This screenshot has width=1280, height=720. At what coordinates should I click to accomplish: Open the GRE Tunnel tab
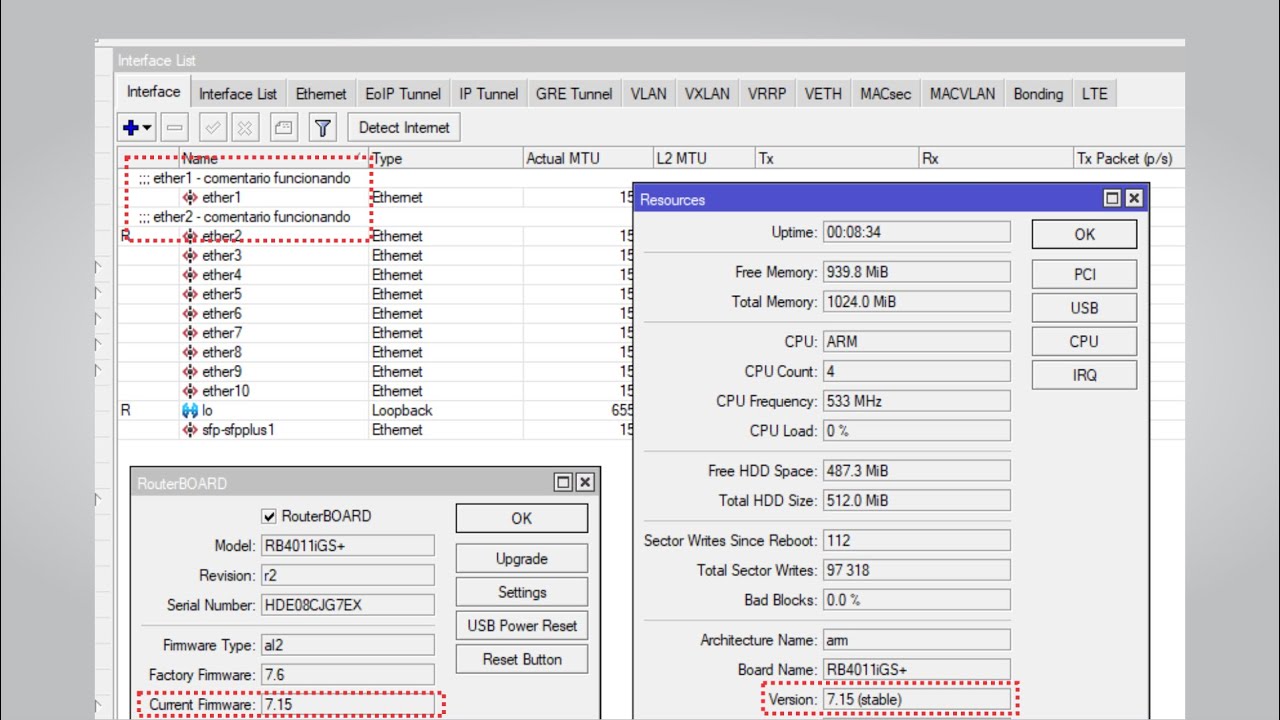[x=574, y=94]
